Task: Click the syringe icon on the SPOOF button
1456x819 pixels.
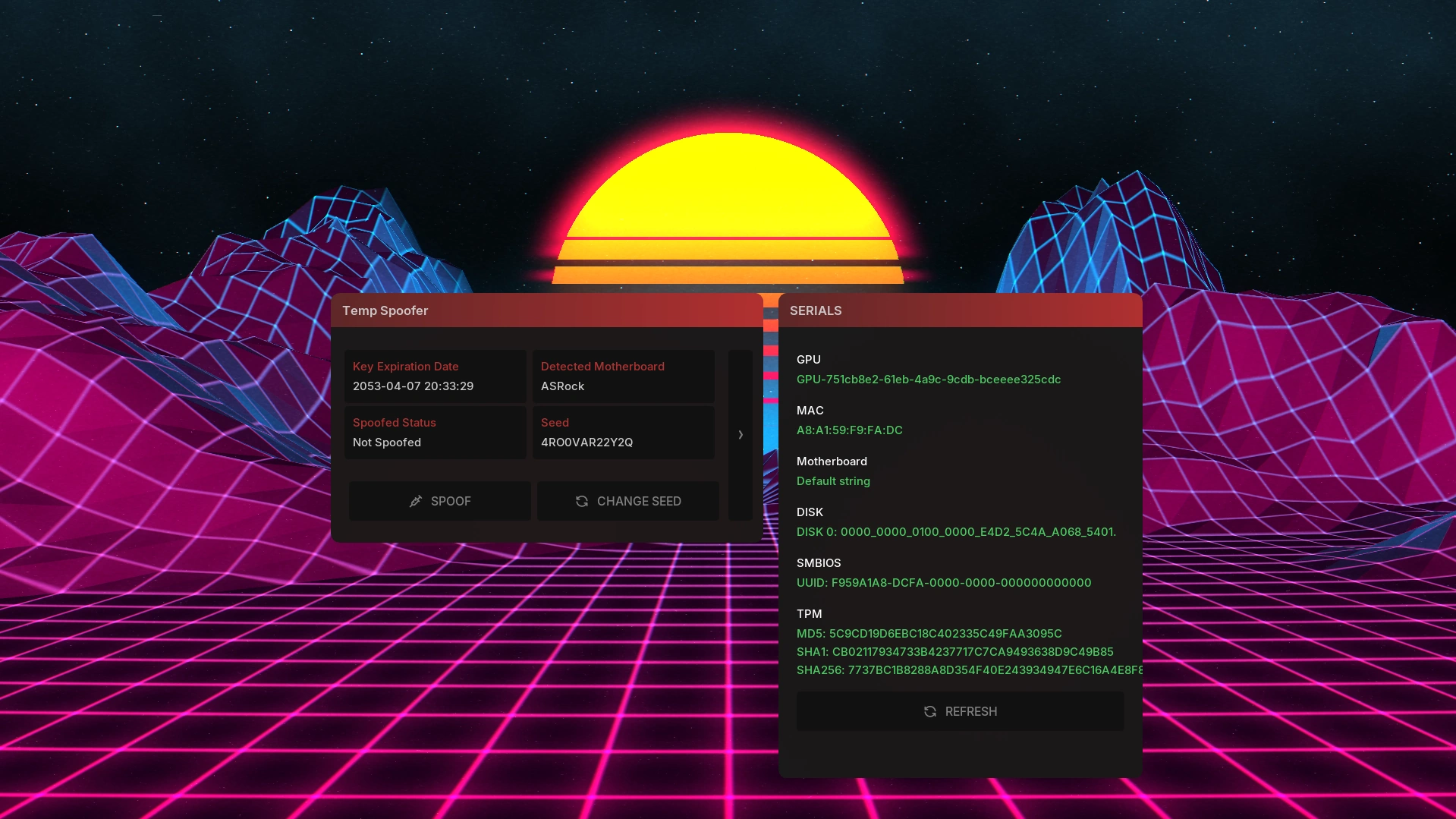Action: point(415,501)
